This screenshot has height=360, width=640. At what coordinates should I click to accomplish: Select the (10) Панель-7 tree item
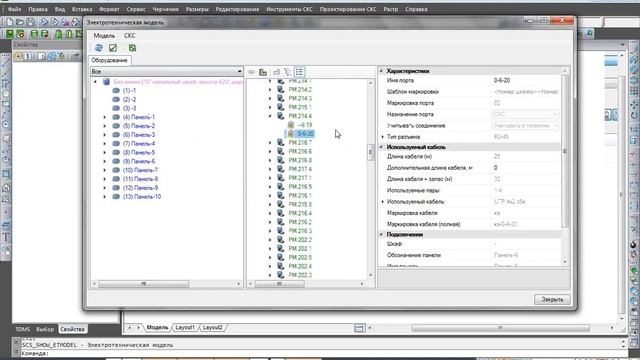coord(140,170)
